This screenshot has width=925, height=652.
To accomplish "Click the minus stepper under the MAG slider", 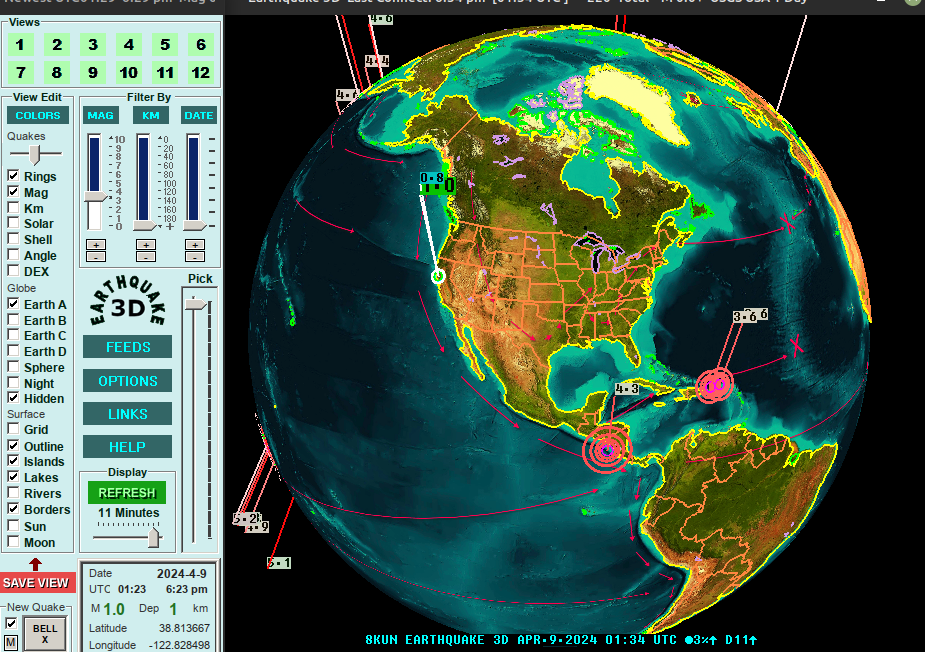I will (96, 257).
